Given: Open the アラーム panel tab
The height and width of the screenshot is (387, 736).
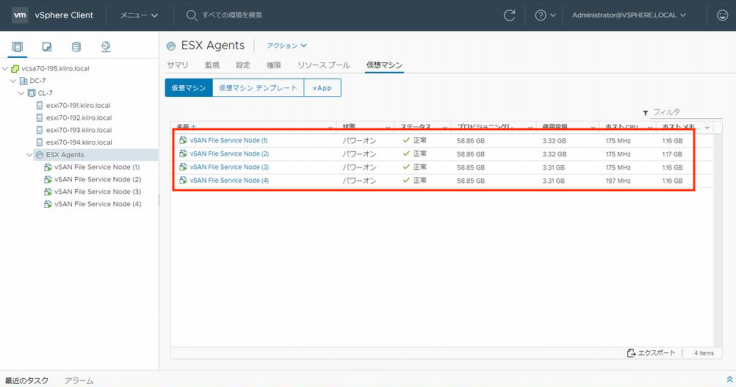Looking at the screenshot, I should pos(79,380).
